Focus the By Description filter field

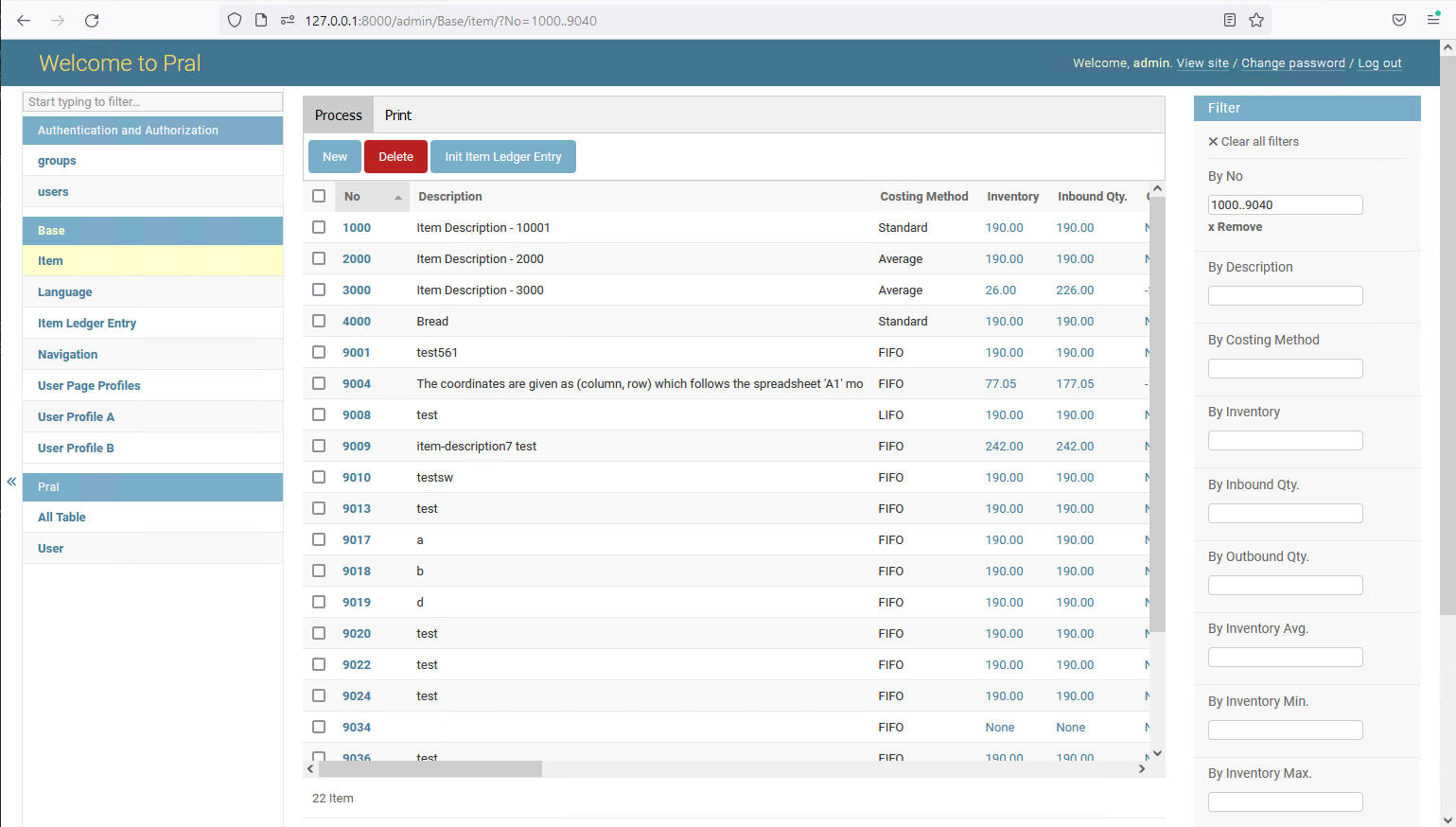(x=1285, y=296)
